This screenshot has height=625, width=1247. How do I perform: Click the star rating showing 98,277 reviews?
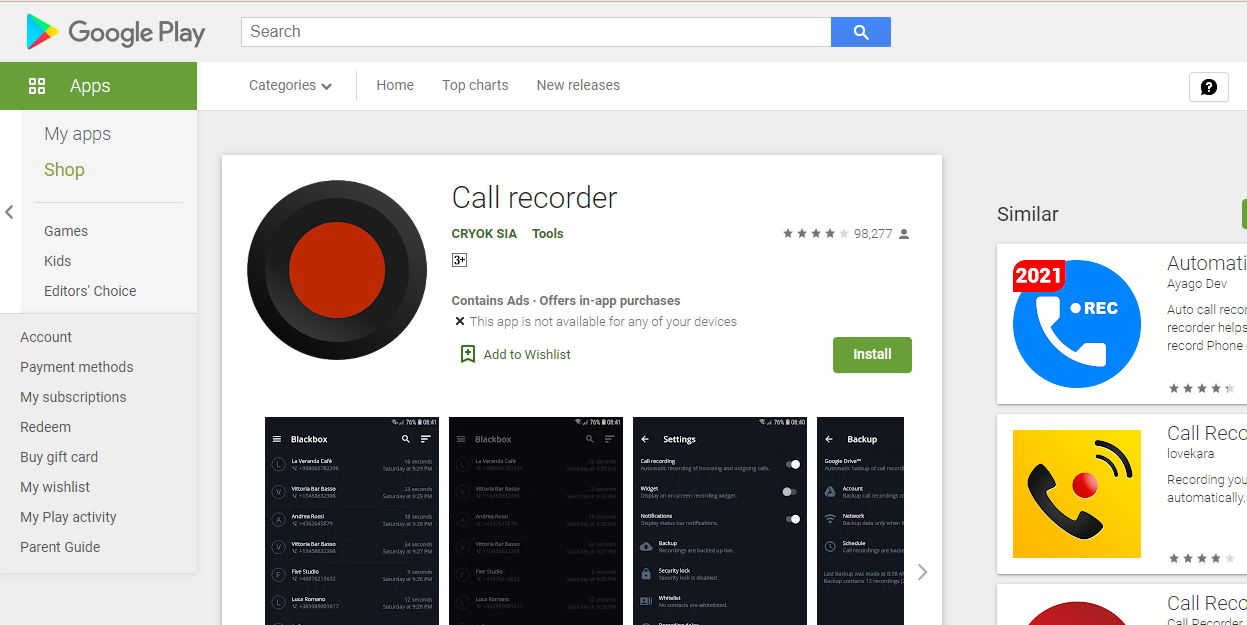tap(846, 234)
